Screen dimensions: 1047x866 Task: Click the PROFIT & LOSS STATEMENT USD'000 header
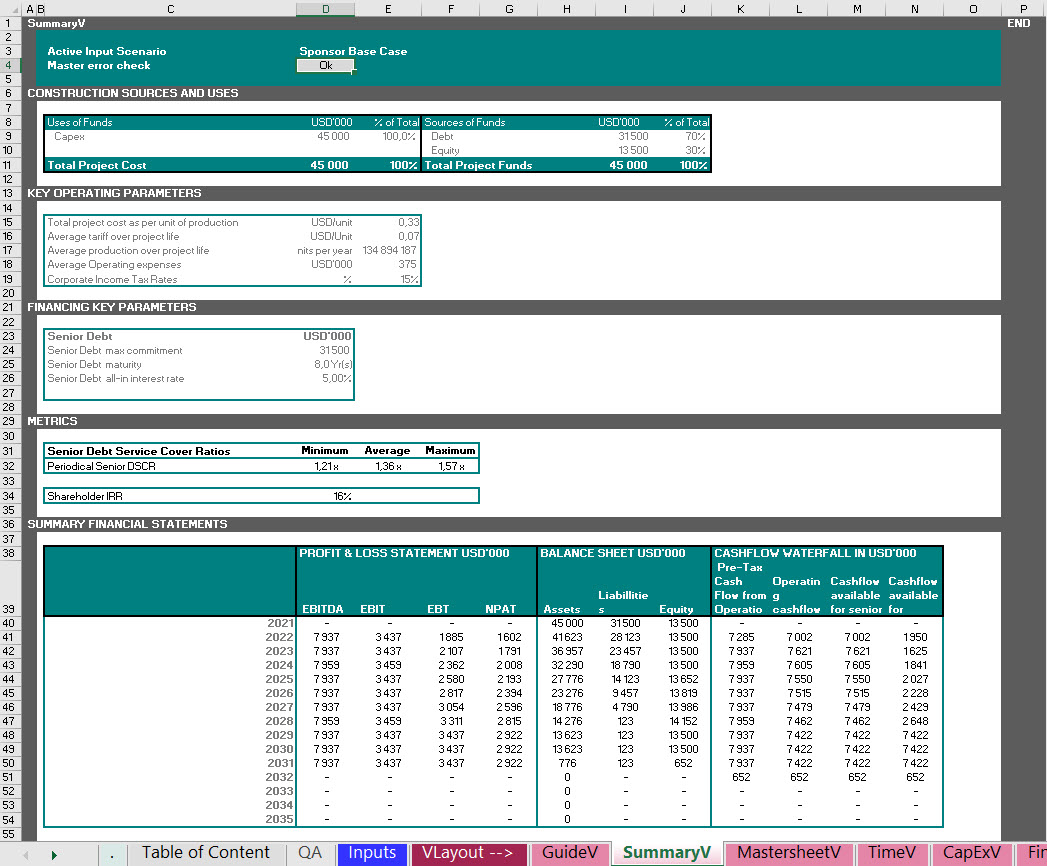[404, 553]
